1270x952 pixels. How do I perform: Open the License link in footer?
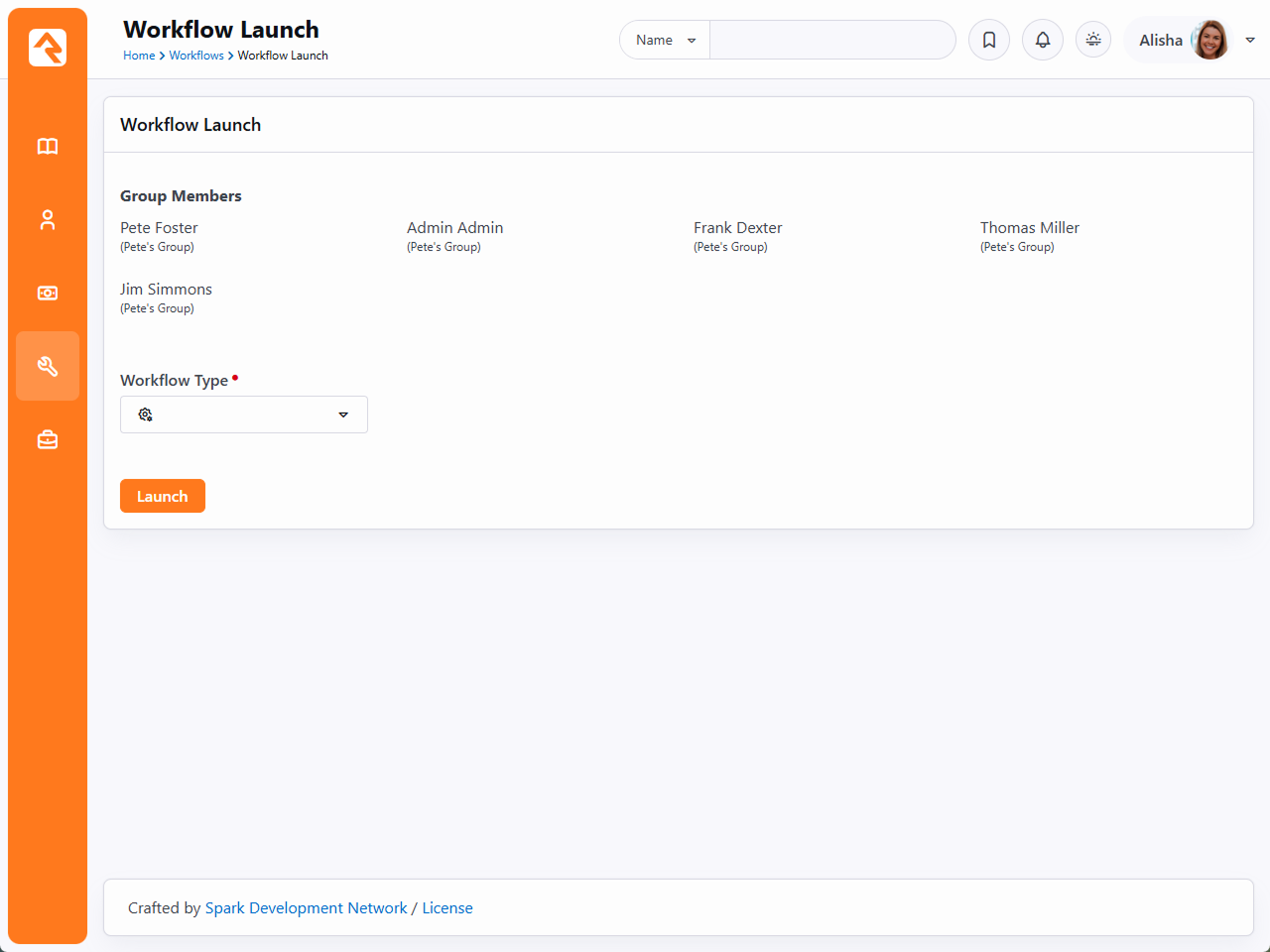[x=447, y=908]
